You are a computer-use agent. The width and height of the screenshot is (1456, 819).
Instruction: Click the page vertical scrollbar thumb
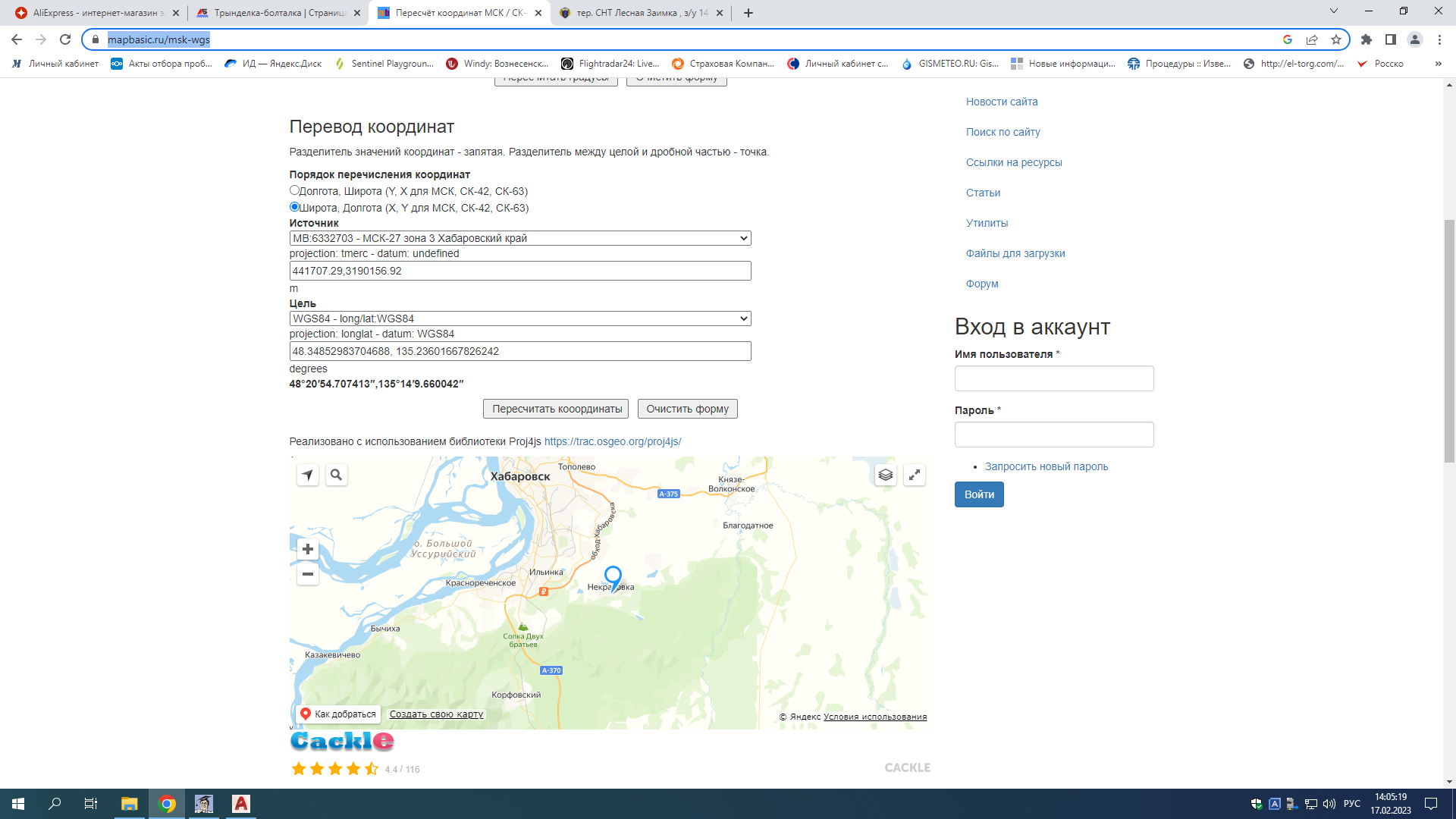(1449, 341)
